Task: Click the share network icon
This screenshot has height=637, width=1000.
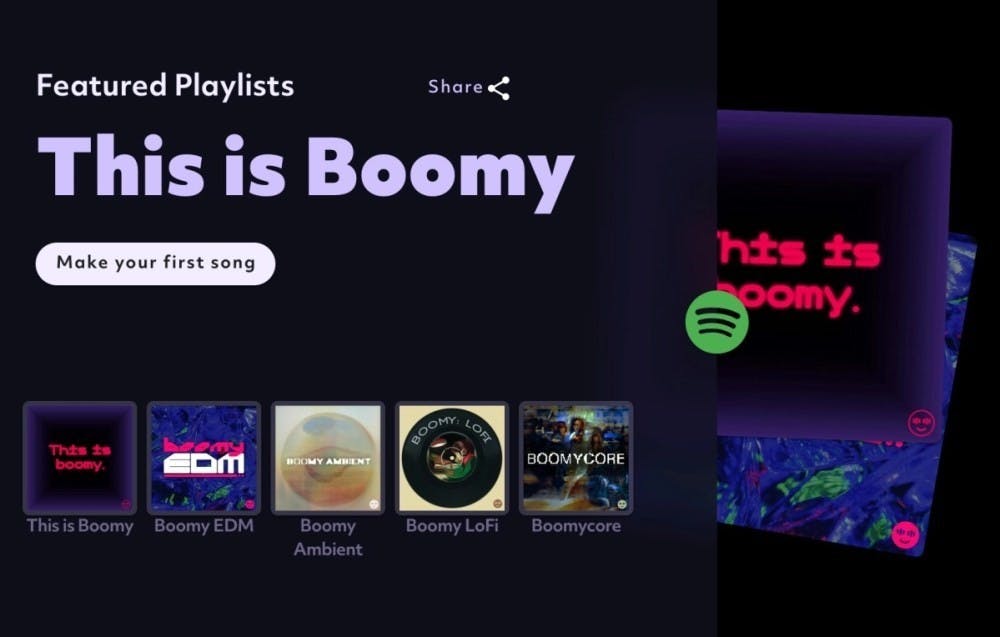Action: point(499,88)
